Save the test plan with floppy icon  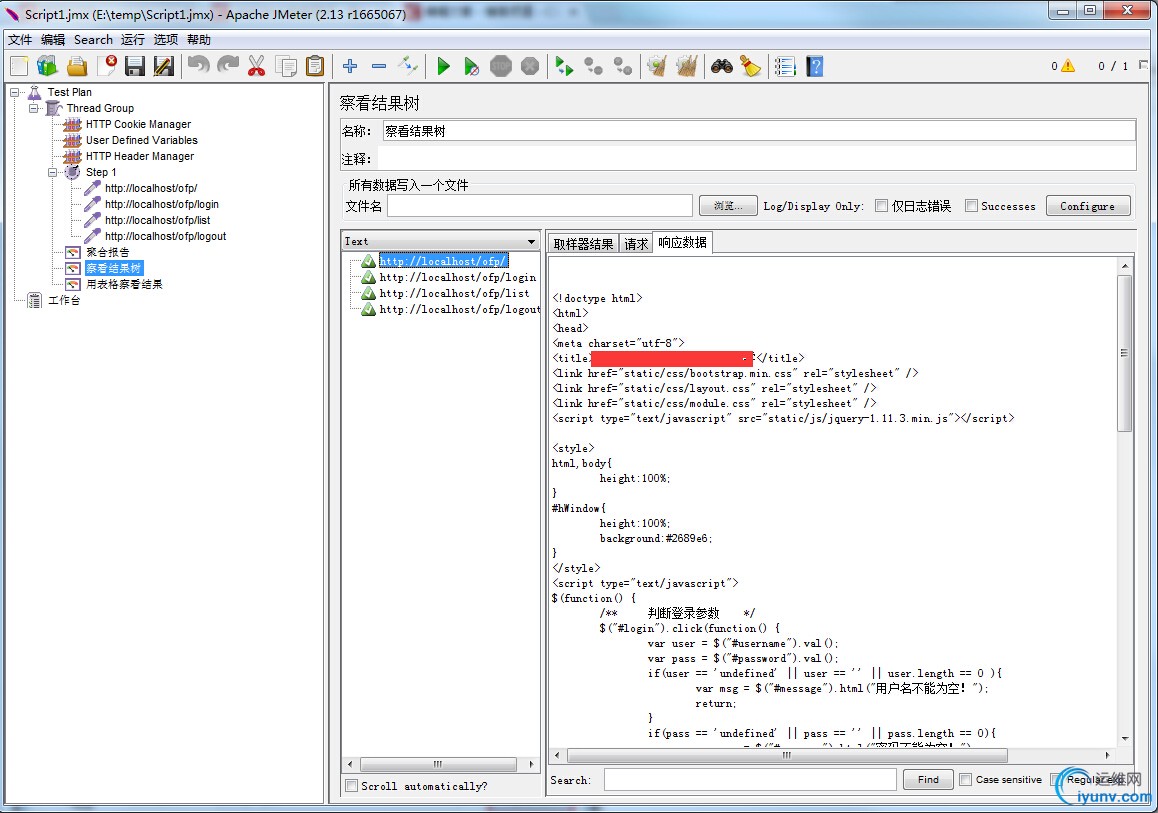134,66
